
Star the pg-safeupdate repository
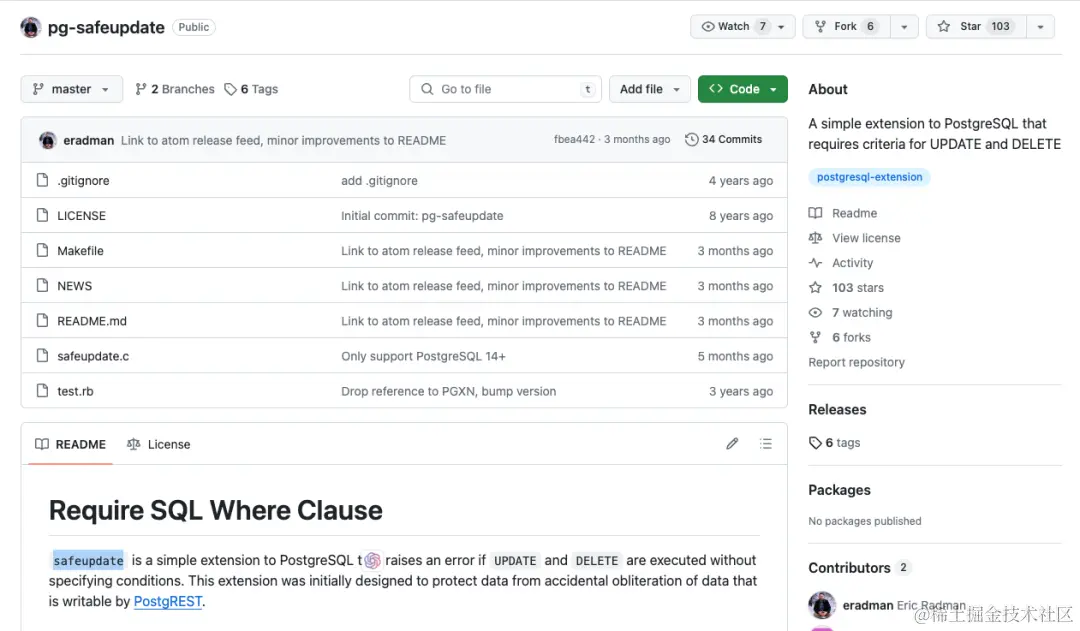[976, 26]
